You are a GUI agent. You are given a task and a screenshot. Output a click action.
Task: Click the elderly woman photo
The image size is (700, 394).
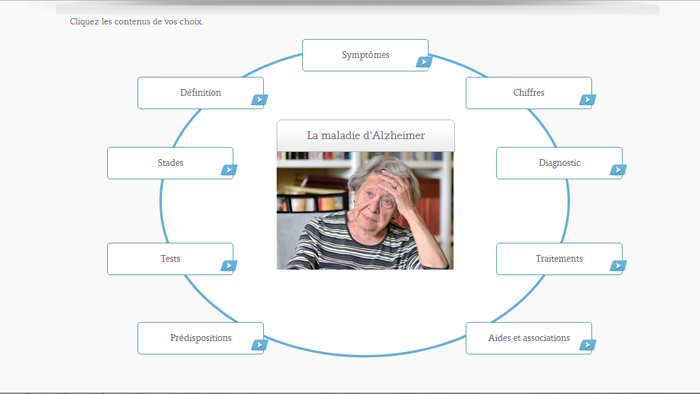click(x=365, y=211)
